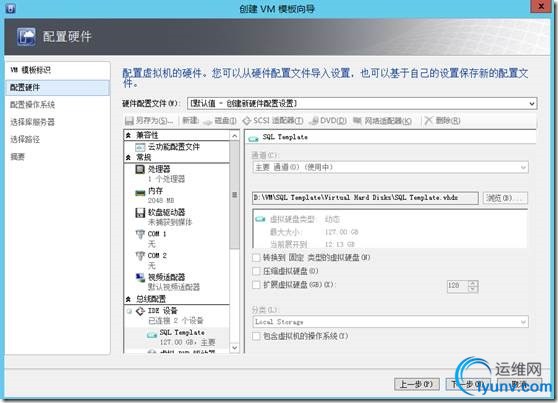Open the hardware profile (硬件配置文件) dropdown
Screen dimensions: 558x403
(x=532, y=104)
